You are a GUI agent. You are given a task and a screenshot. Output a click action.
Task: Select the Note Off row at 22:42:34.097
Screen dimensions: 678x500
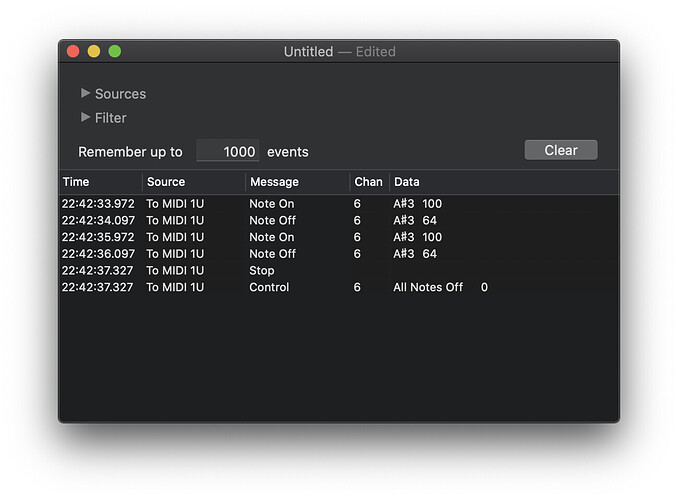click(x=339, y=220)
